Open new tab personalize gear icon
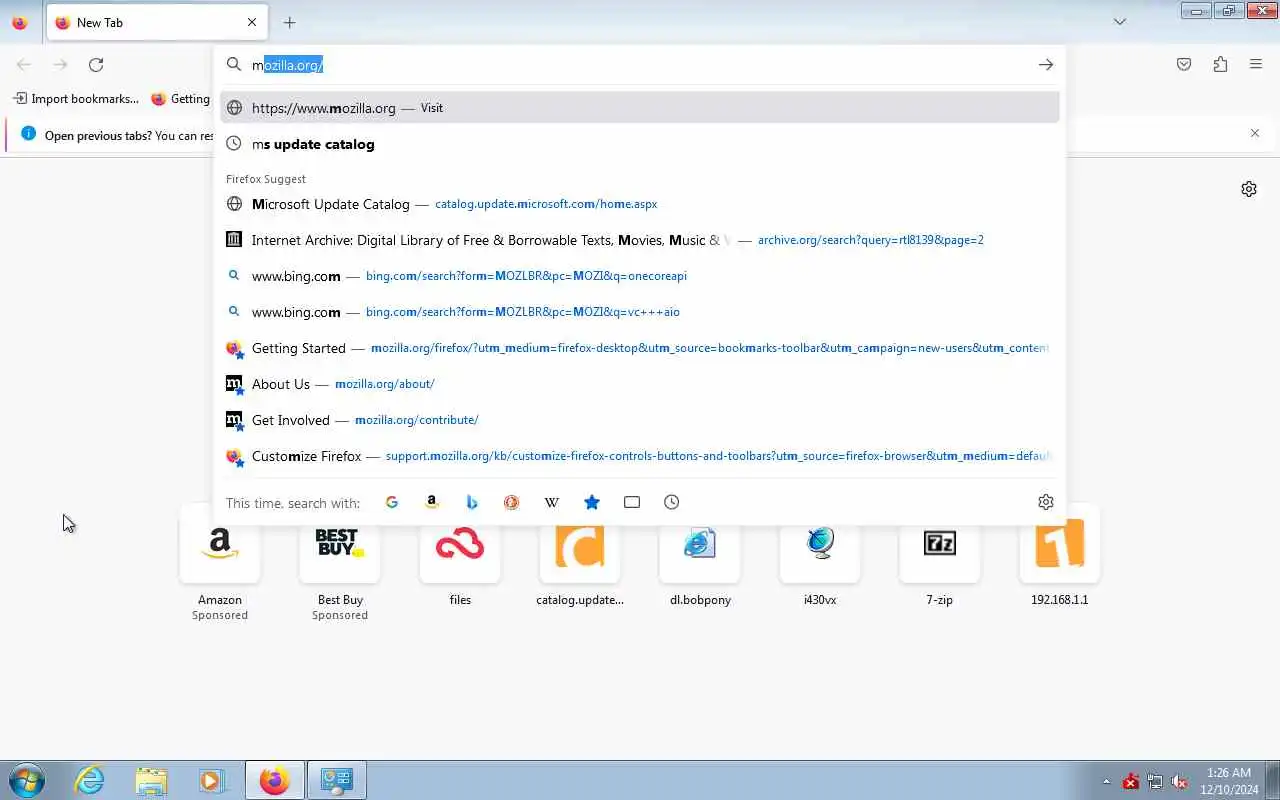 [x=1249, y=189]
